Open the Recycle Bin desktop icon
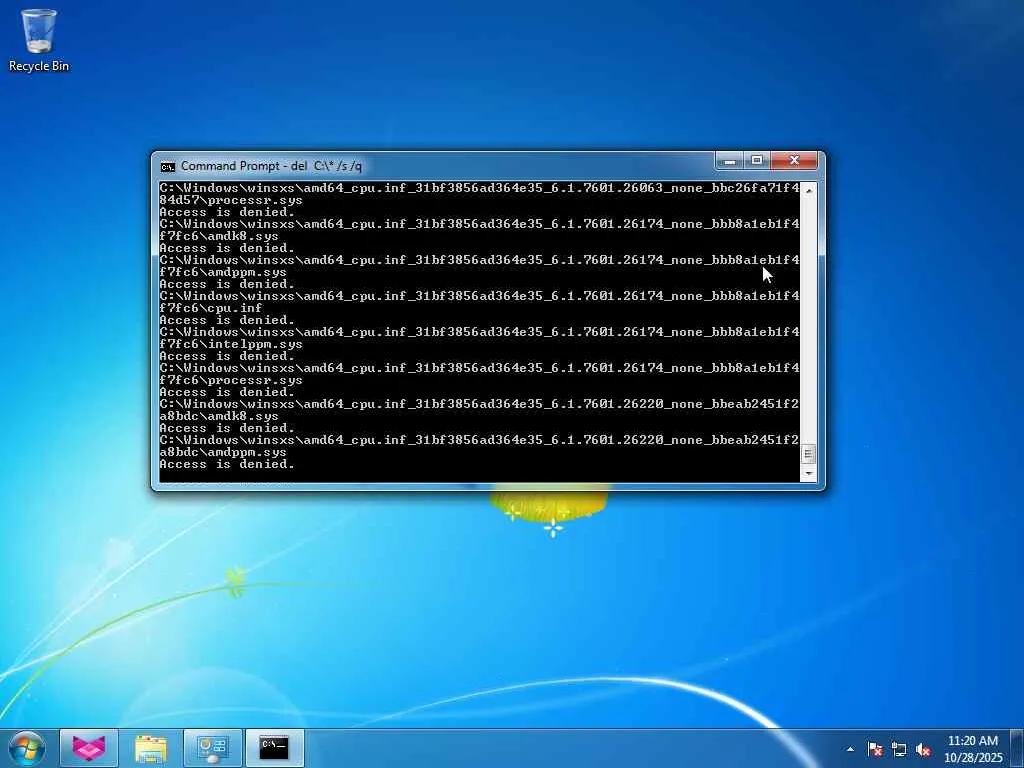The height and width of the screenshot is (768, 1024). [x=39, y=40]
